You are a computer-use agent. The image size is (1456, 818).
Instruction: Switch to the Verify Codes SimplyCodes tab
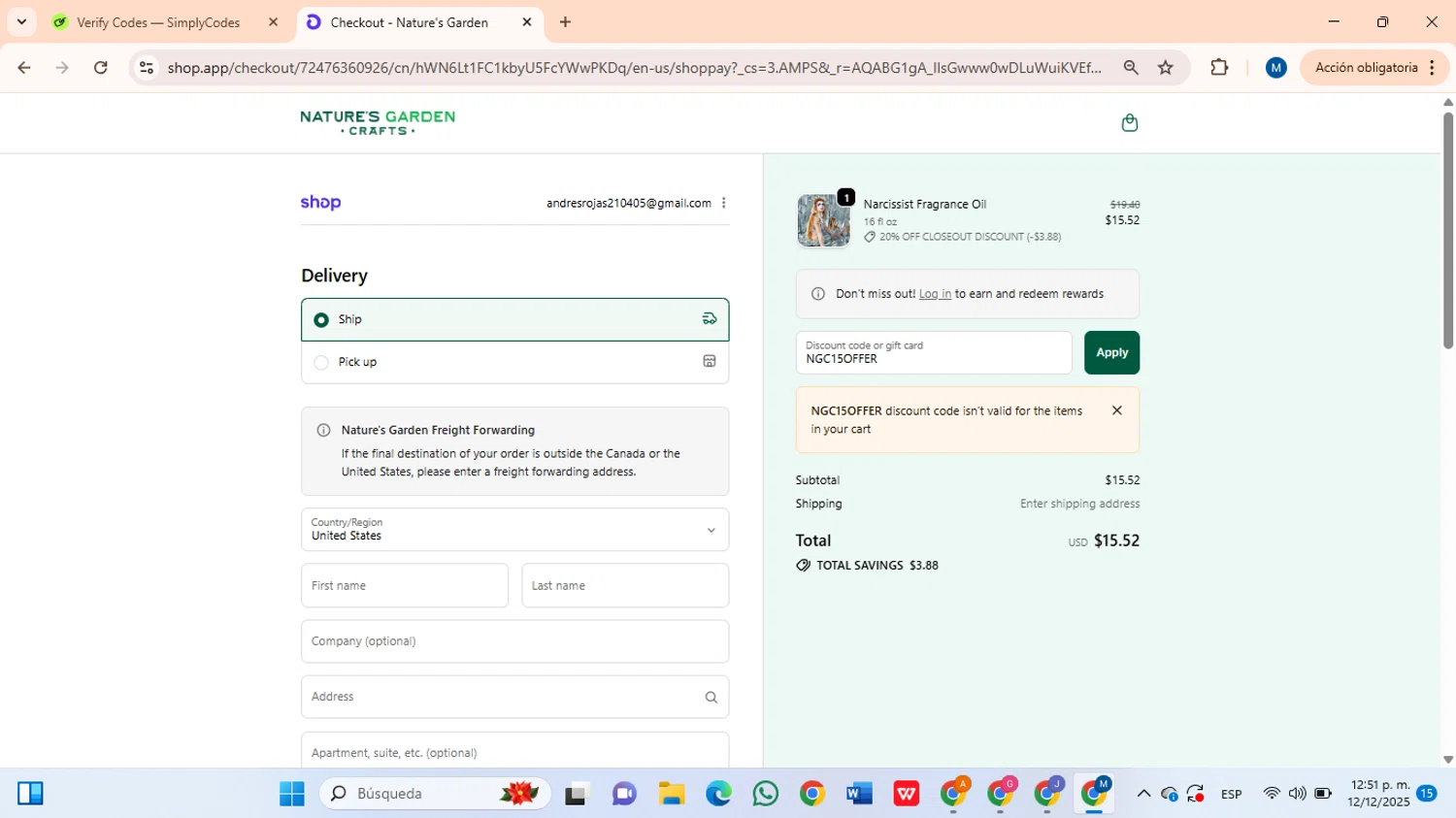coord(164,22)
